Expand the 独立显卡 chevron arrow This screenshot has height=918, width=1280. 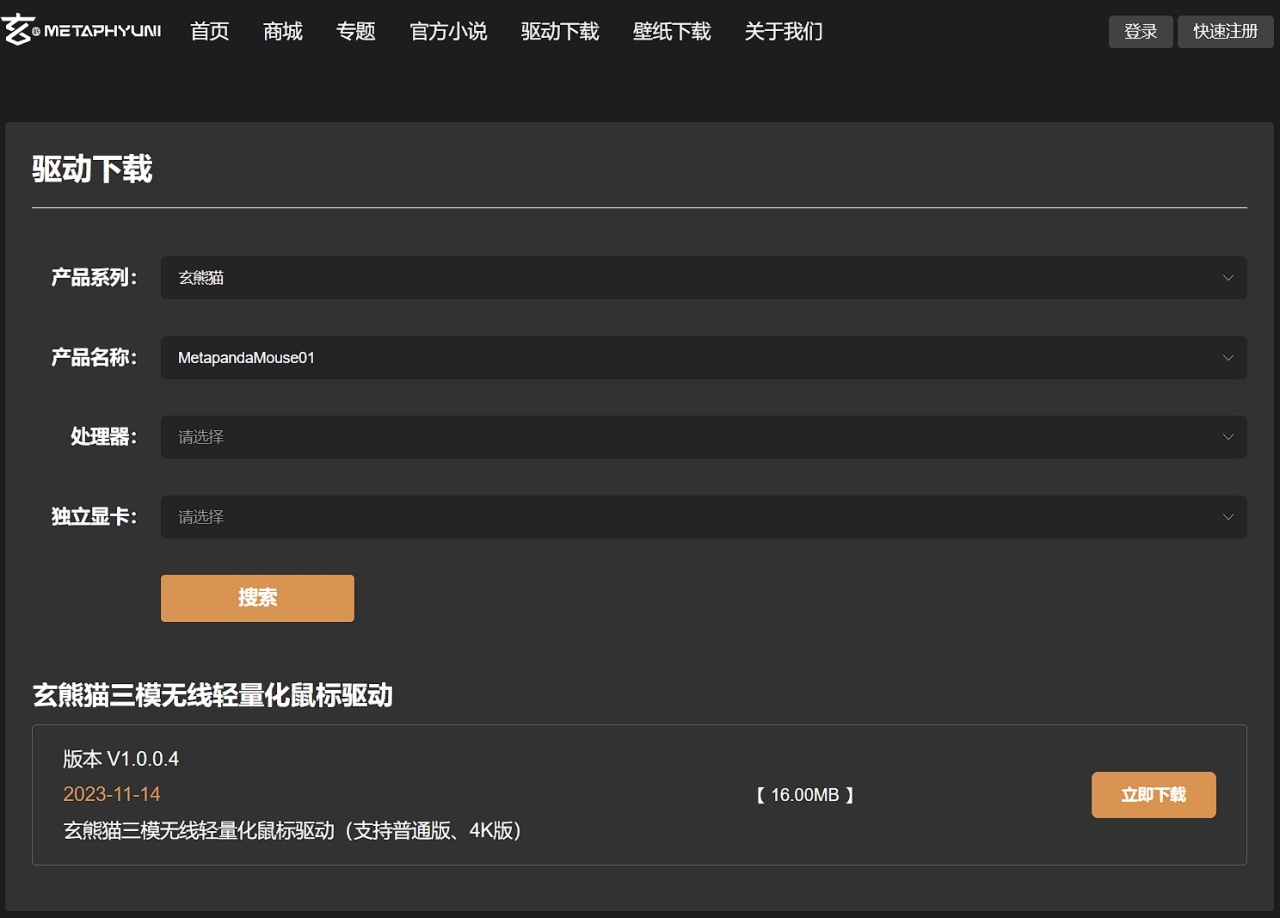coord(1228,517)
